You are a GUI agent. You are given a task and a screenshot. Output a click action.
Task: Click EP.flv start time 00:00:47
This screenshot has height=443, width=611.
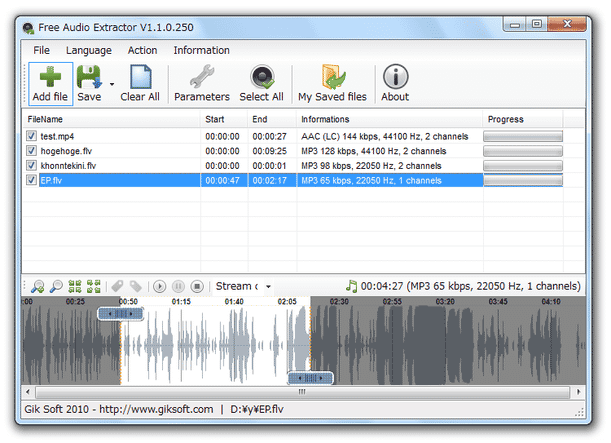click(222, 180)
